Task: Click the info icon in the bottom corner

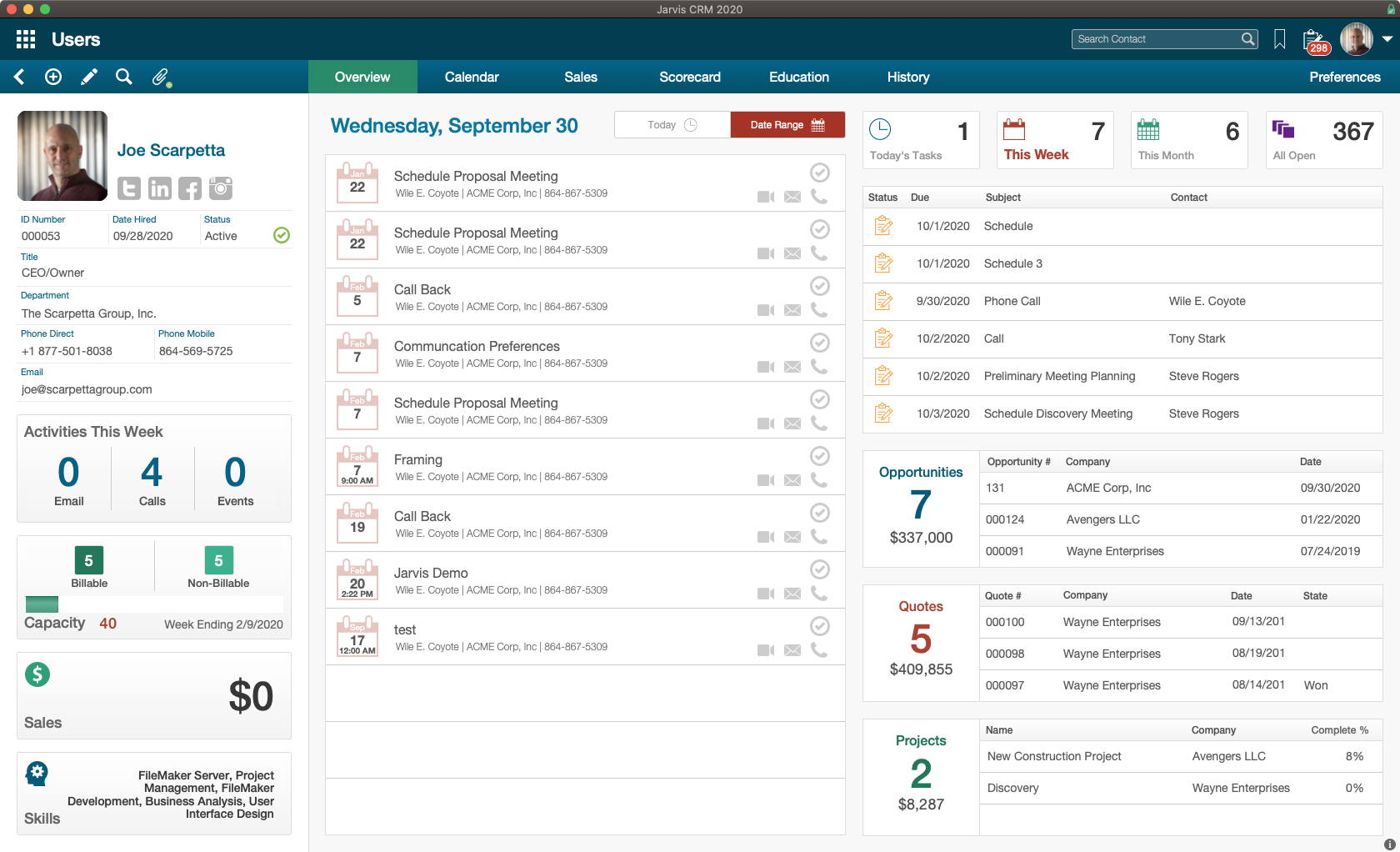Action: pyautogui.click(x=1389, y=844)
